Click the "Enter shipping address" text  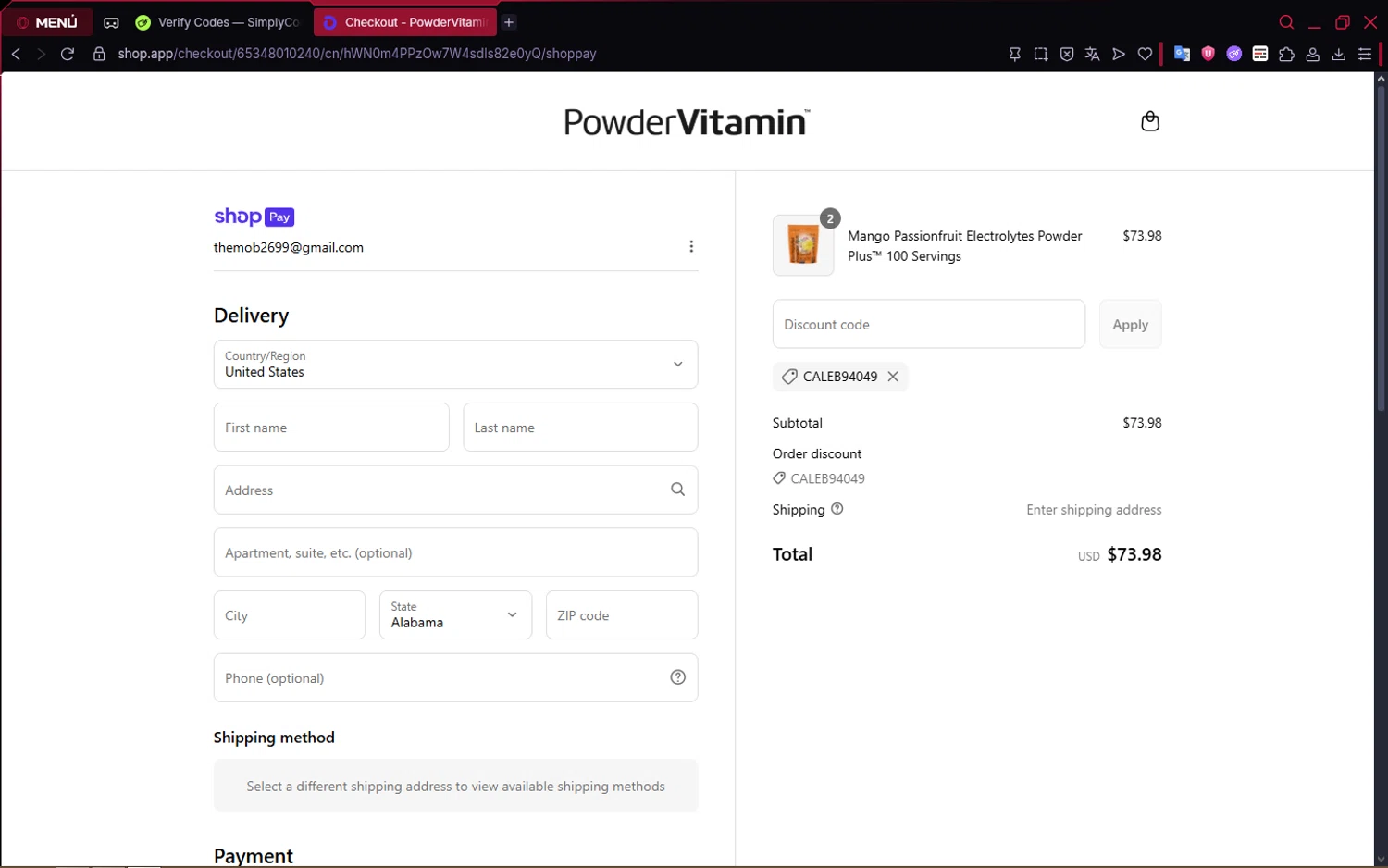point(1094,510)
